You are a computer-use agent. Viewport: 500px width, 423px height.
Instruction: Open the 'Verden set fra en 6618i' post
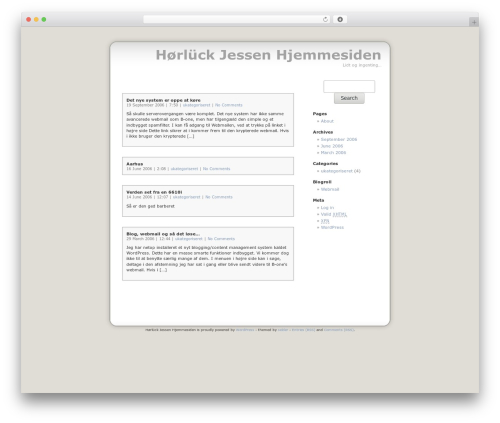click(154, 192)
